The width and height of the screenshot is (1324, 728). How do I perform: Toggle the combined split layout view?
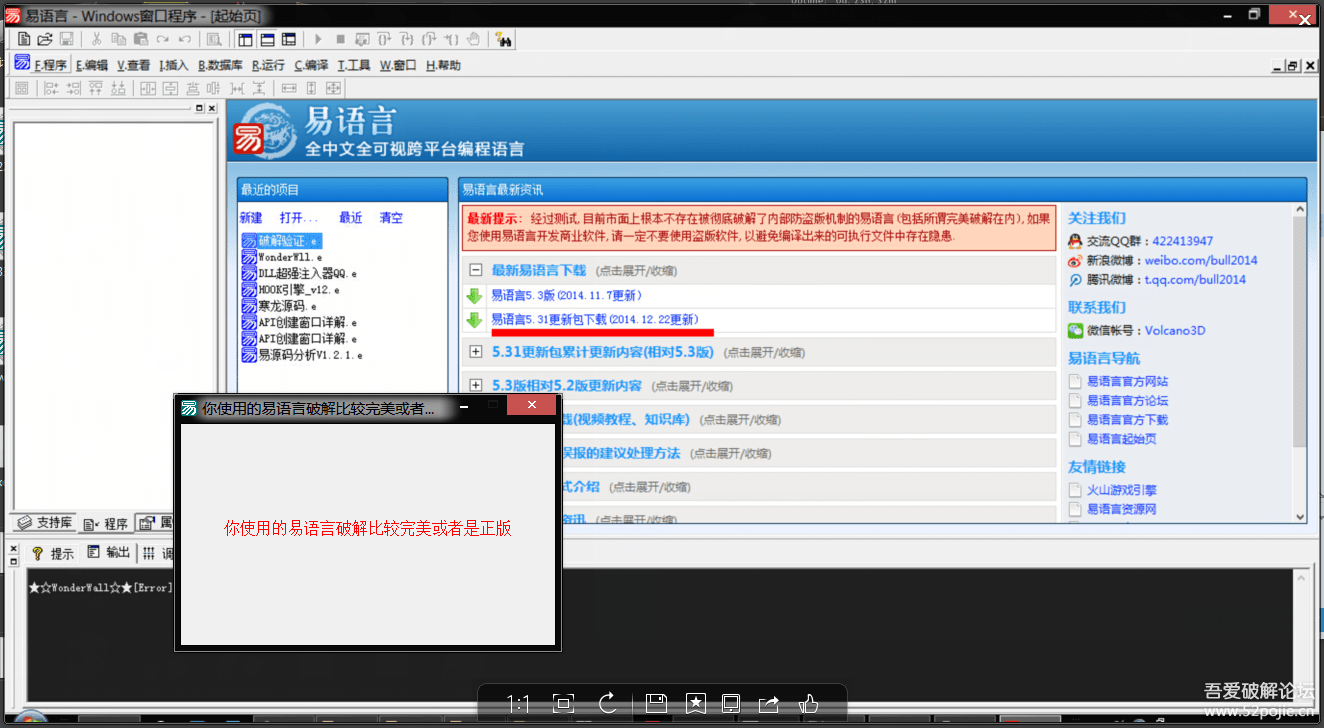289,38
